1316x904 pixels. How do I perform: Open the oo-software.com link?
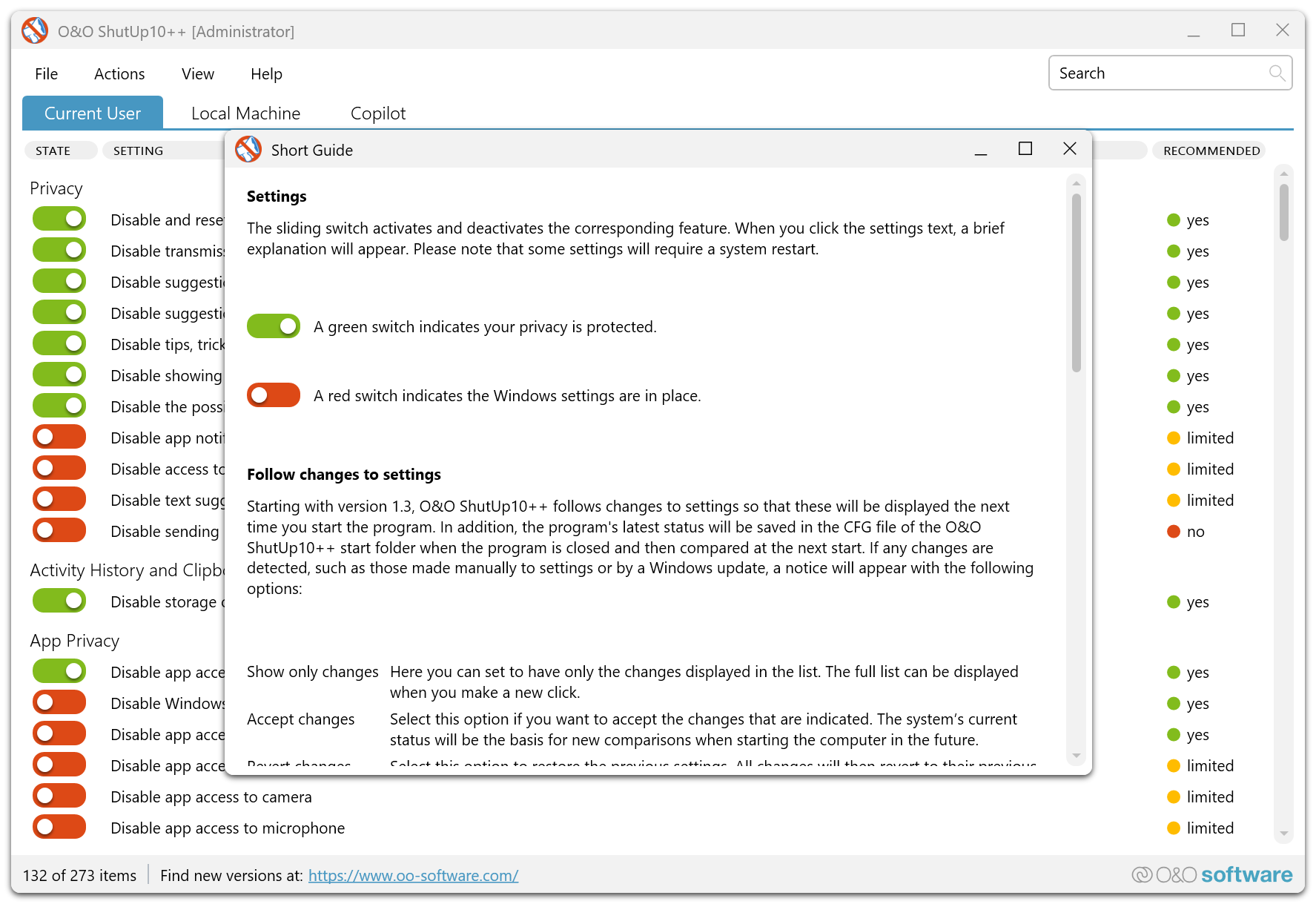click(413, 876)
